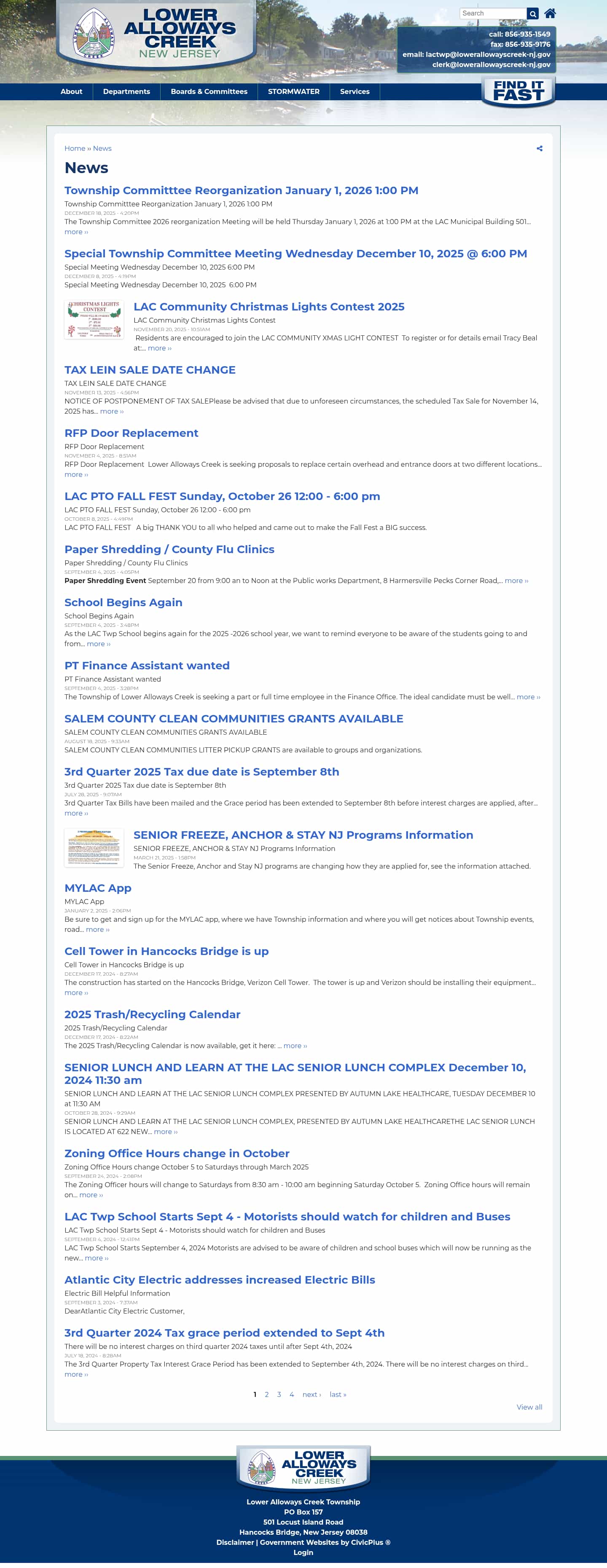Open TAX LEIN SALE DATE CHANGE article
This screenshot has width=607, height=1568.
click(150, 370)
